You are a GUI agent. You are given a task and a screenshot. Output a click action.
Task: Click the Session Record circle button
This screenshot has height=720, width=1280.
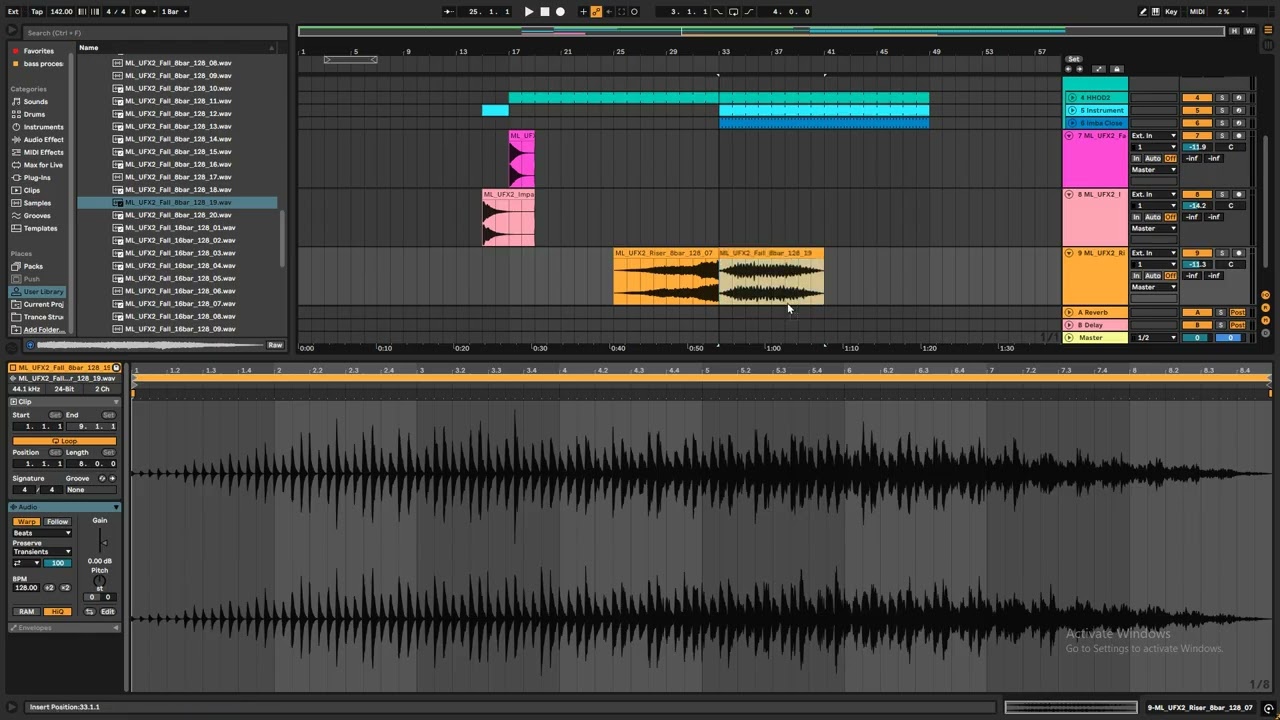coord(634,12)
